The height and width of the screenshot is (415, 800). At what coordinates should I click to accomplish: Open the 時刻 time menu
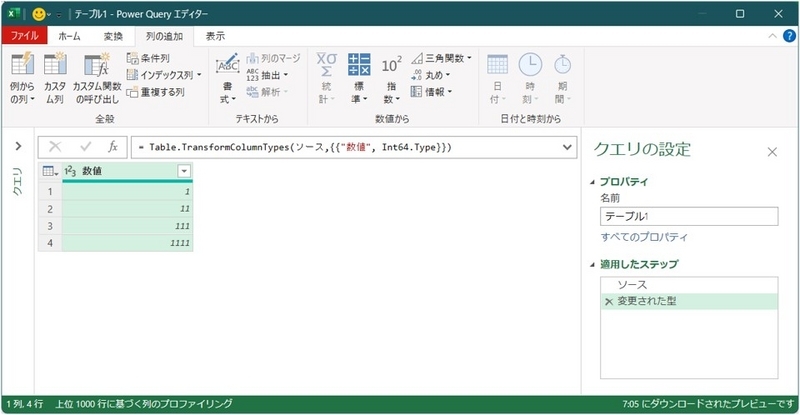click(530, 78)
